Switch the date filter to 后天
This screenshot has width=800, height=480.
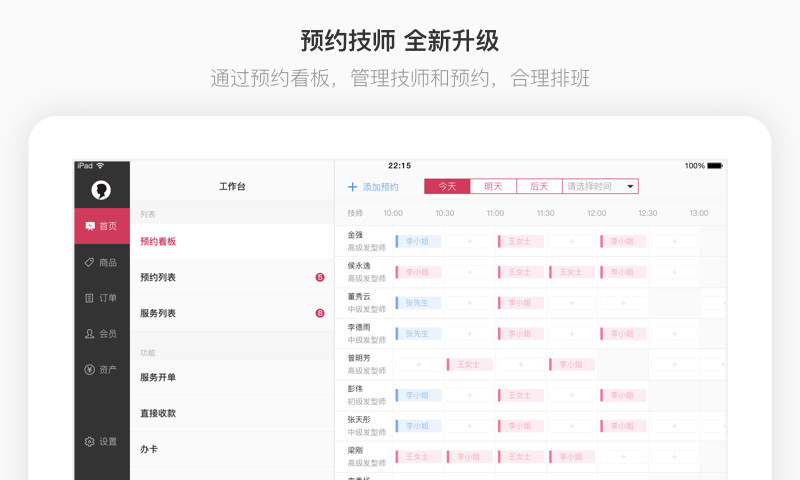coord(539,186)
